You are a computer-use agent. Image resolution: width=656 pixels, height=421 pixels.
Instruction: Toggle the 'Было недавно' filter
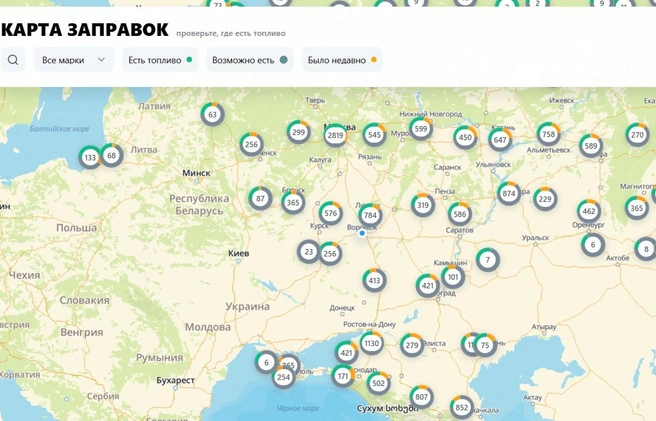(x=342, y=60)
